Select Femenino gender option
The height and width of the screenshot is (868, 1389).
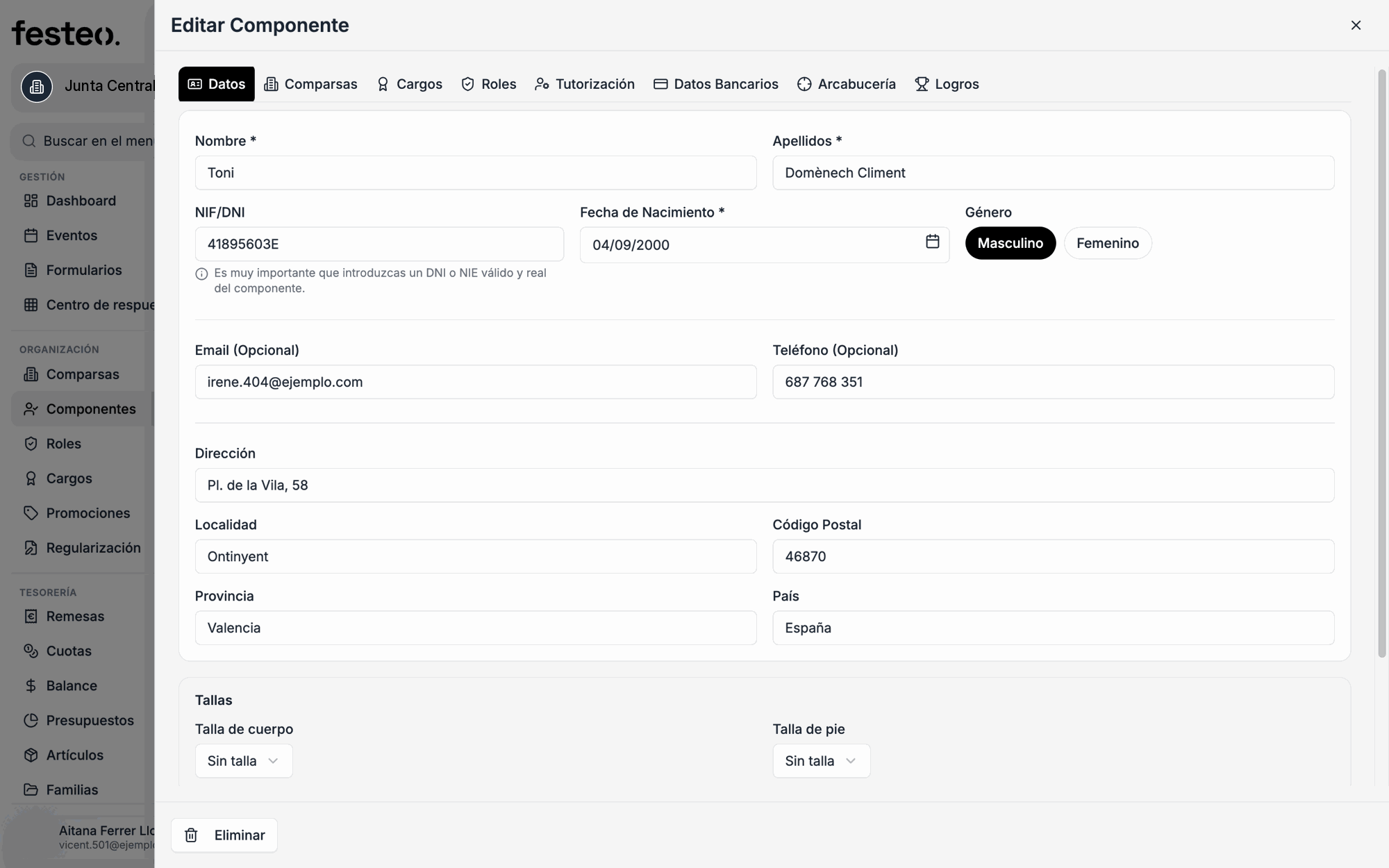pyautogui.click(x=1108, y=243)
